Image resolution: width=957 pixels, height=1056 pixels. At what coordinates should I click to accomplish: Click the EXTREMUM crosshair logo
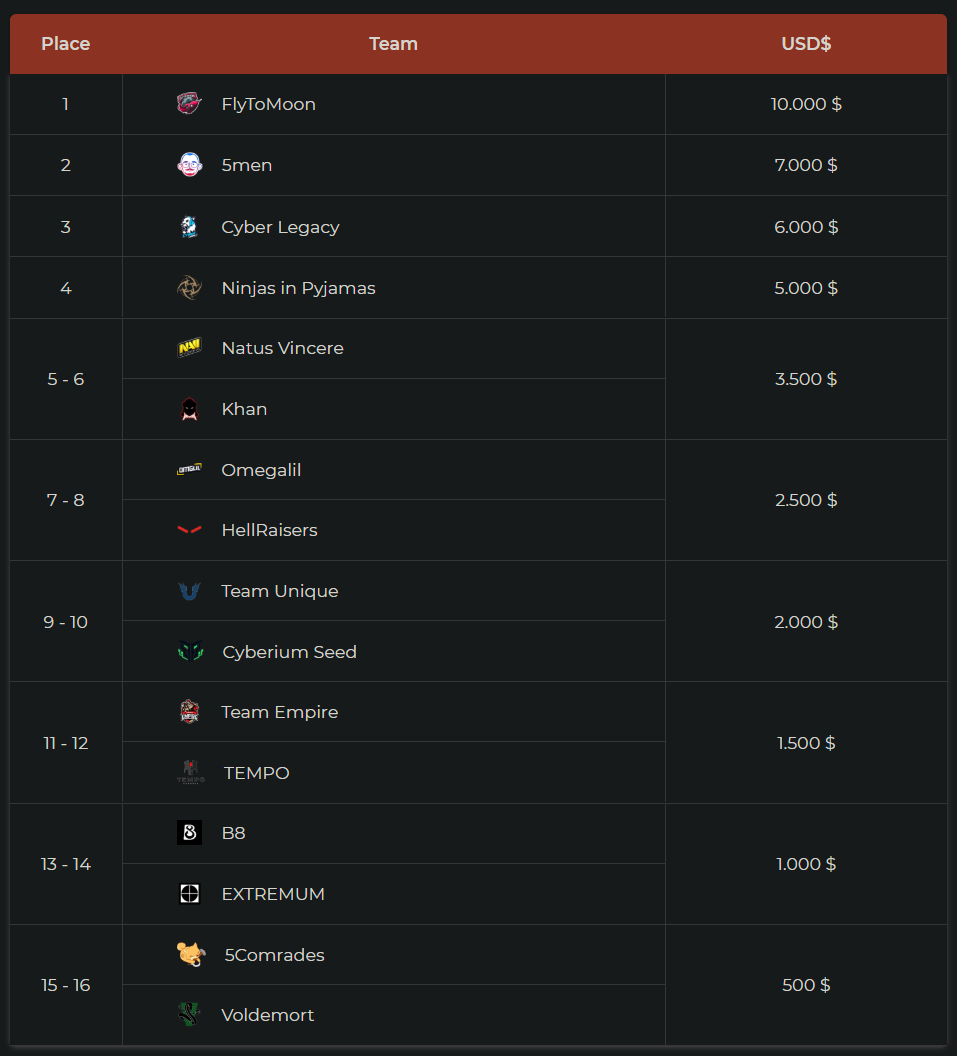click(189, 894)
